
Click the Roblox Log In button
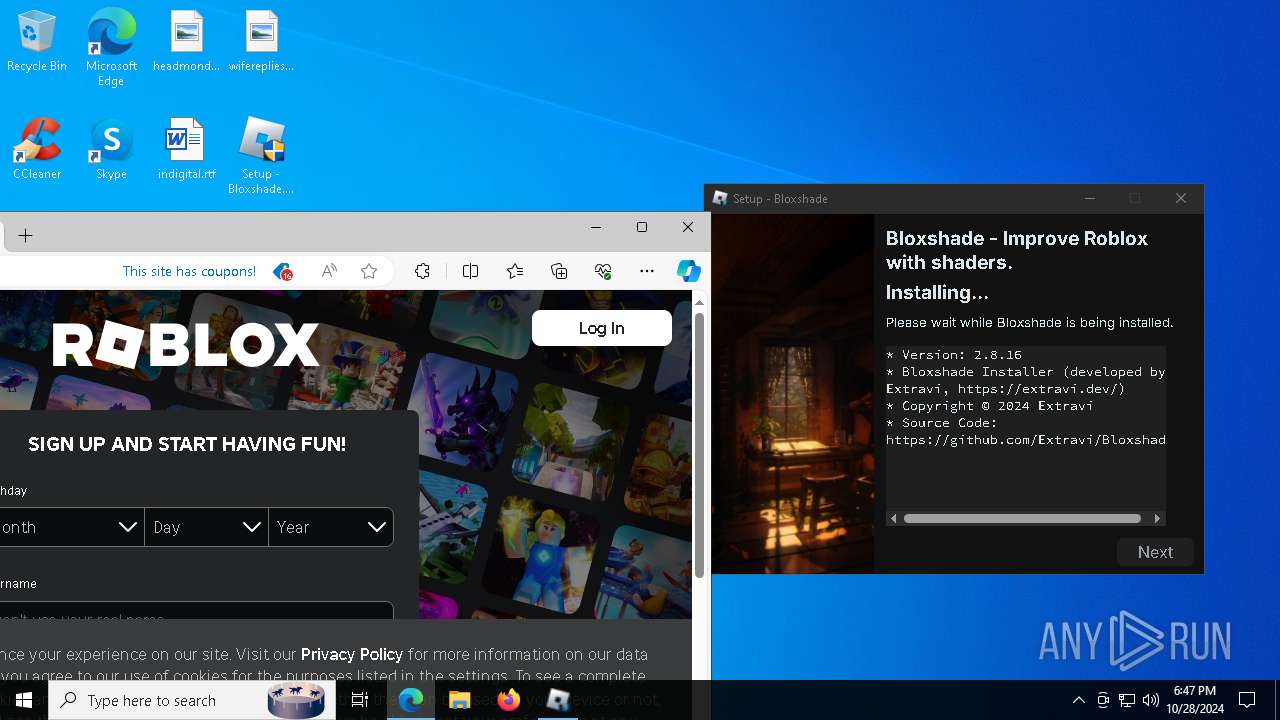(602, 328)
